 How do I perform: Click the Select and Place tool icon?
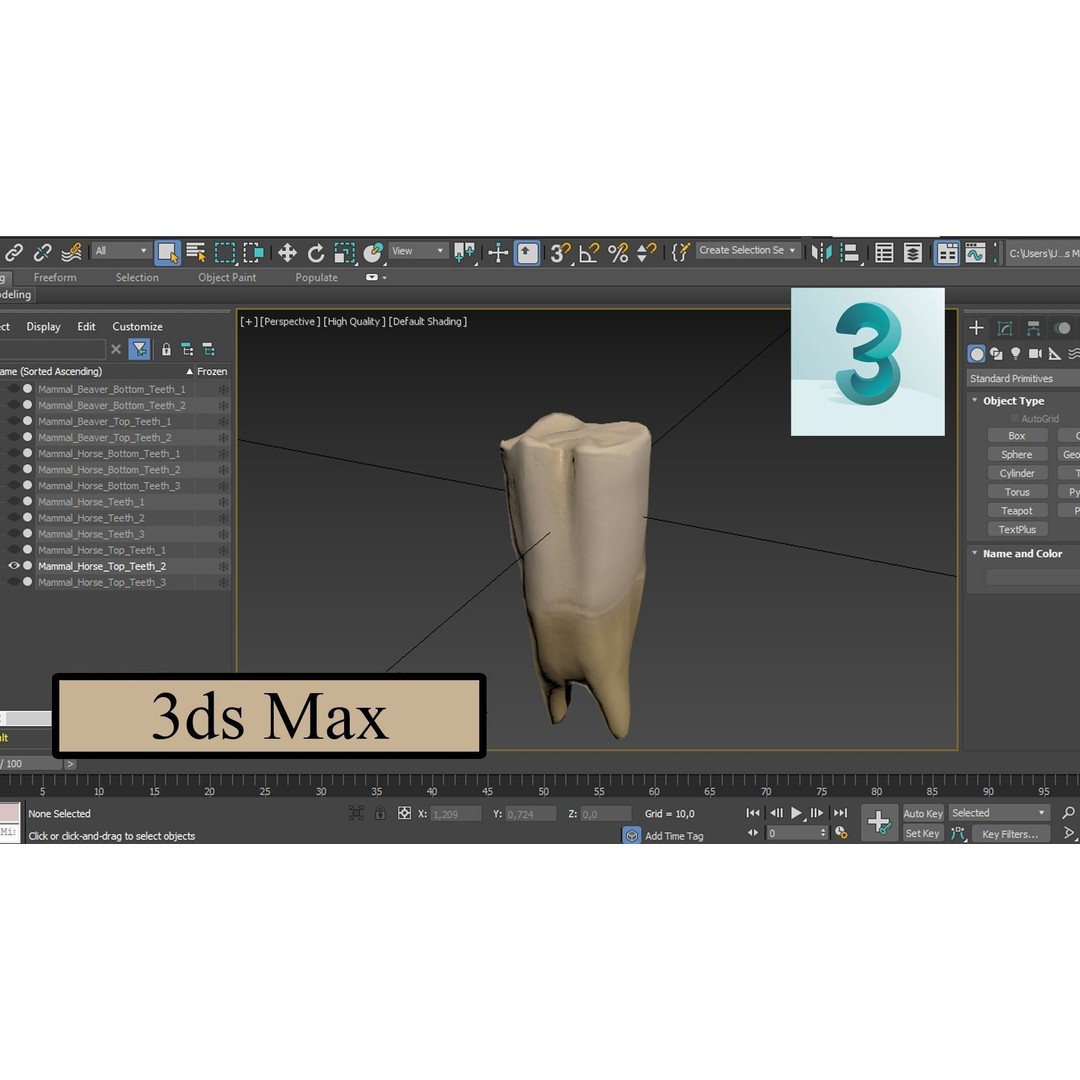click(x=373, y=253)
